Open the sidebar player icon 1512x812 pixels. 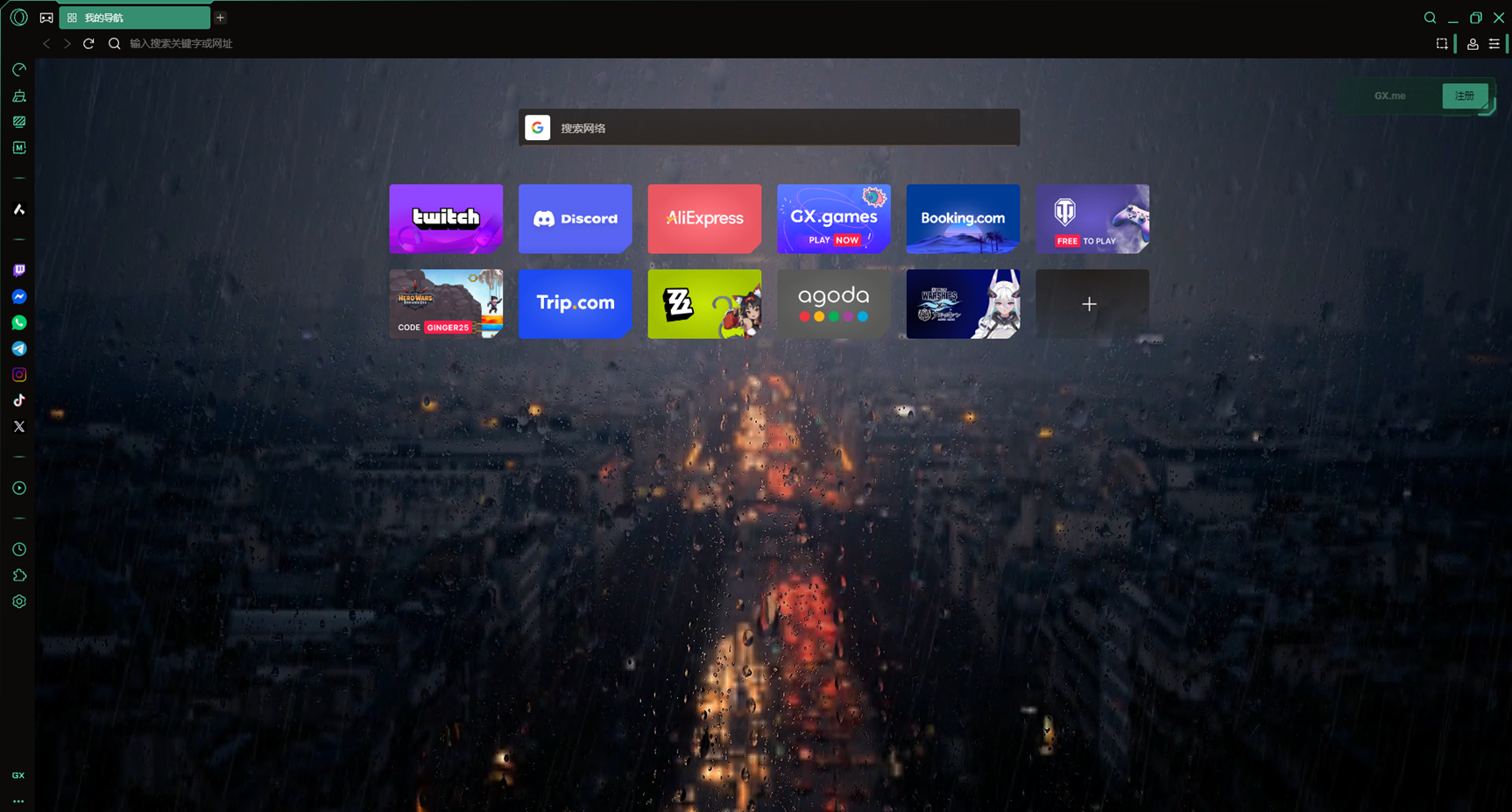[x=19, y=488]
